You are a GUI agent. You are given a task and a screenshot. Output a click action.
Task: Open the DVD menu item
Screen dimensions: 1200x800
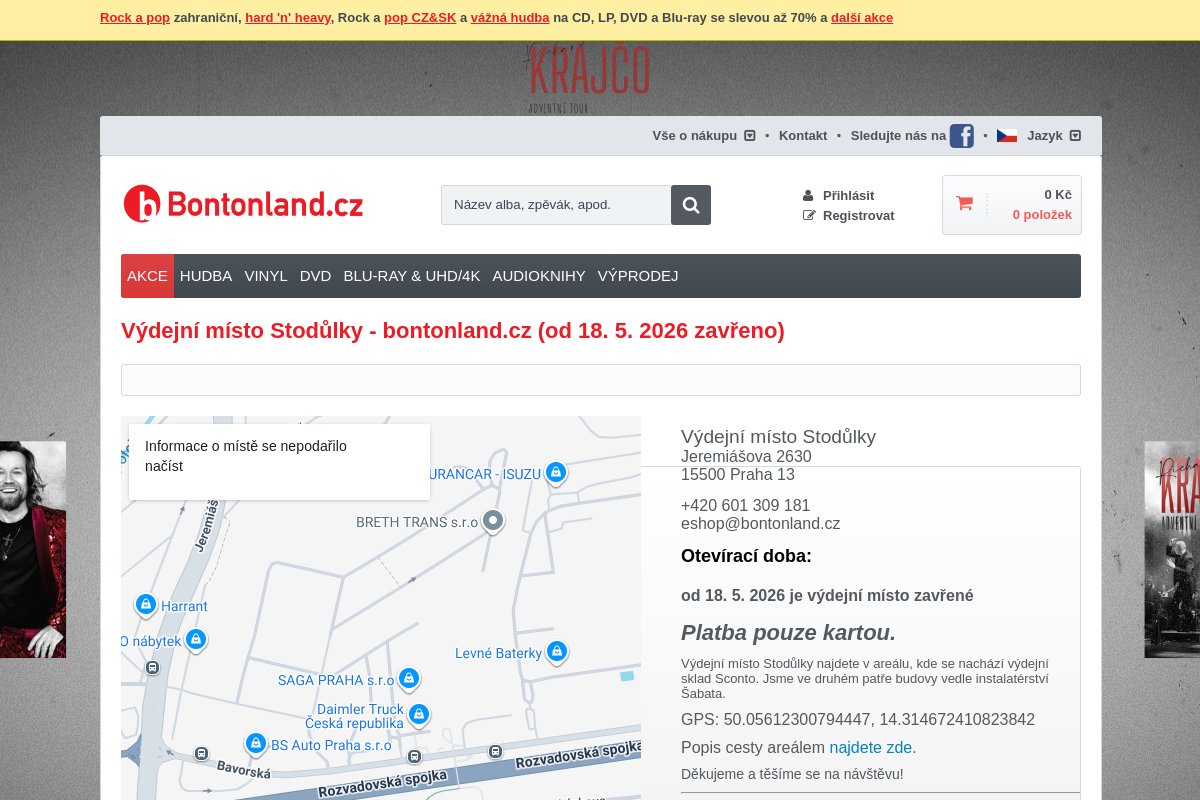coord(315,276)
